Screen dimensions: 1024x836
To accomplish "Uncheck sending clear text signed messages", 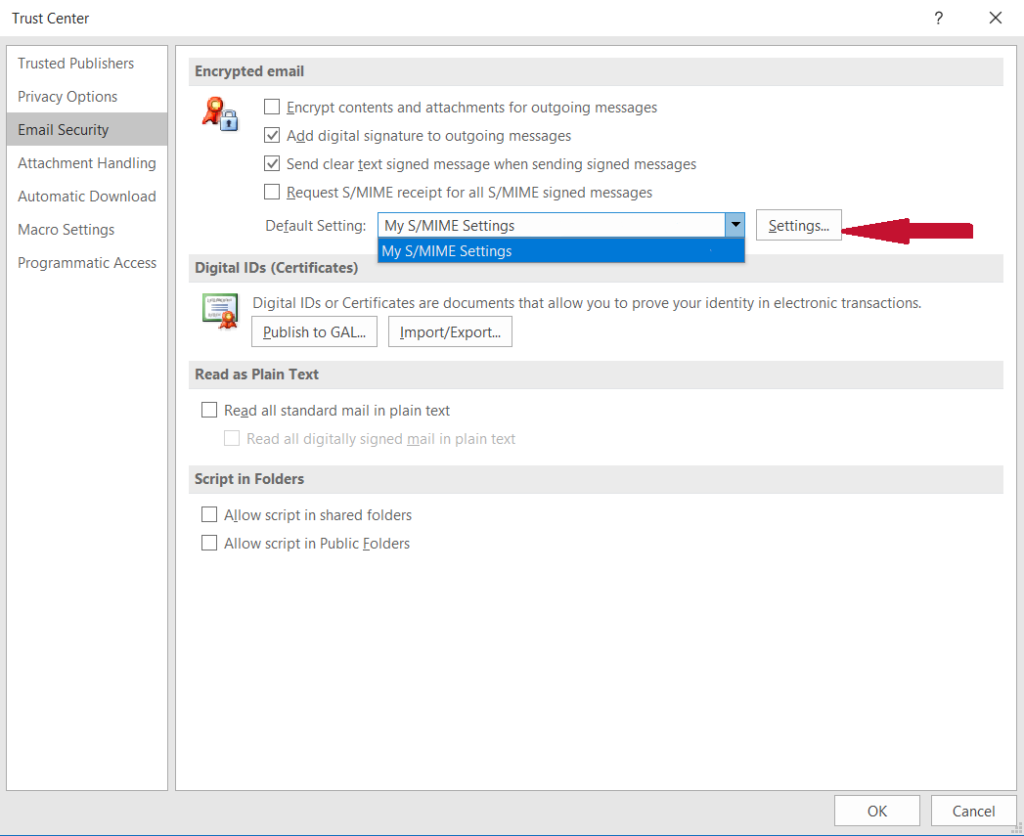I will [271, 163].
